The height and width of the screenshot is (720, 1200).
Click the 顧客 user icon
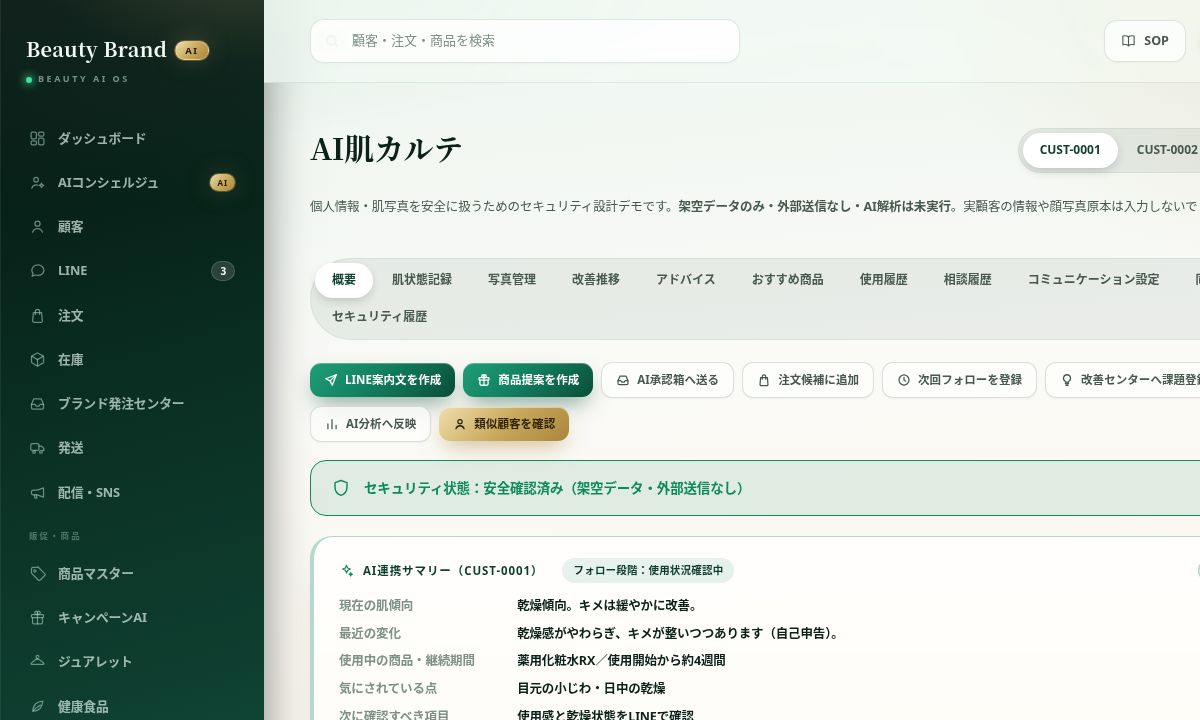[x=38, y=227]
